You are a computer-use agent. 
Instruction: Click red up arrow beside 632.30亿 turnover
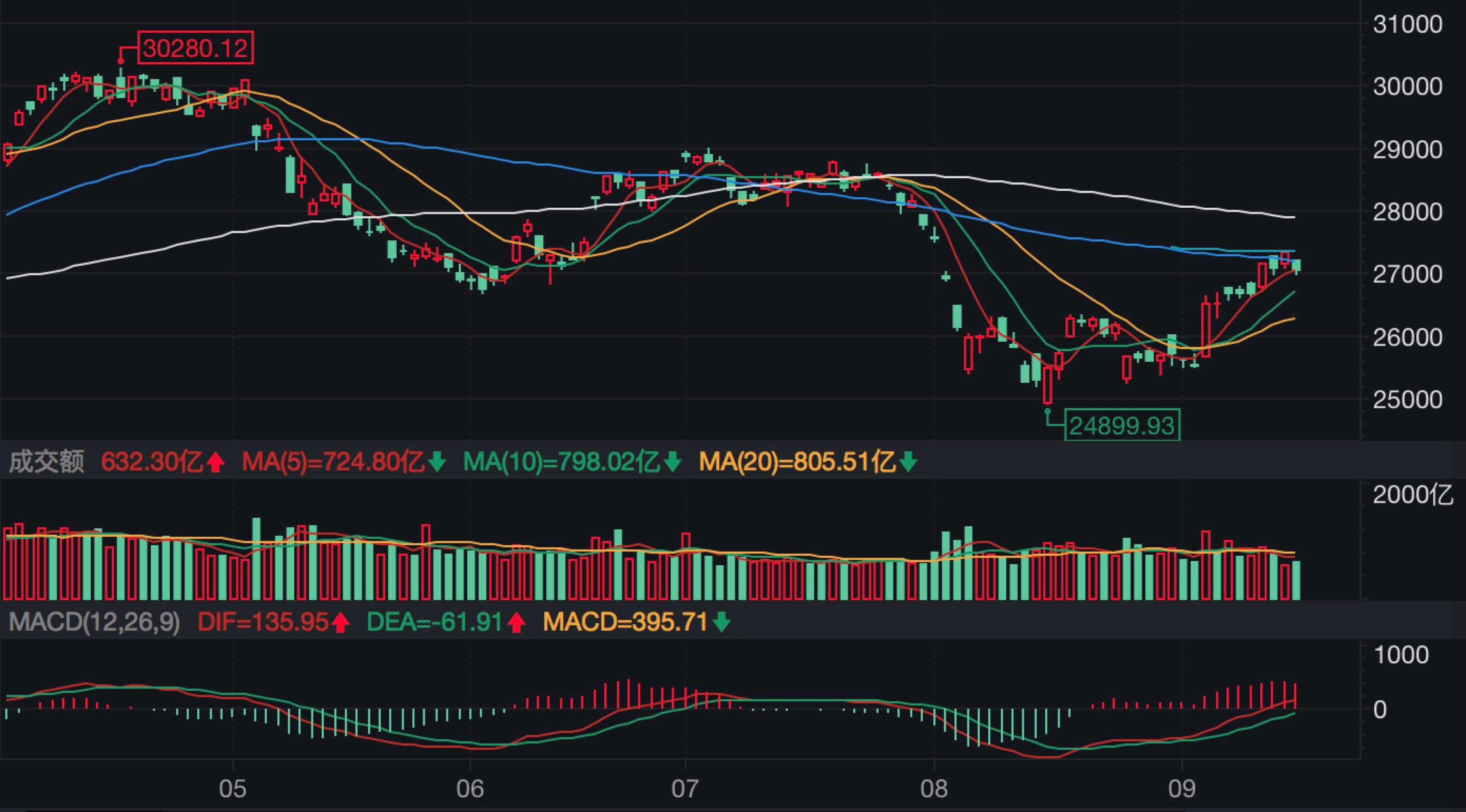click(215, 462)
